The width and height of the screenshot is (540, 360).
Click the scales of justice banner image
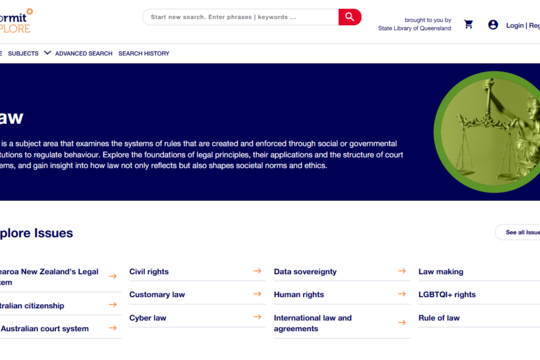(487, 132)
